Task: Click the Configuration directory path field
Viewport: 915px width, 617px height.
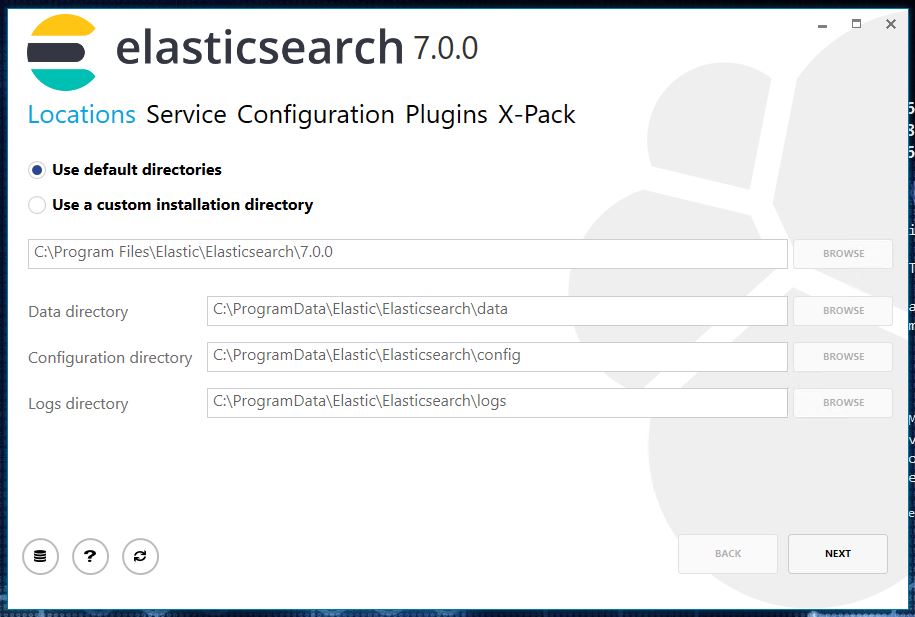Action: click(x=497, y=357)
